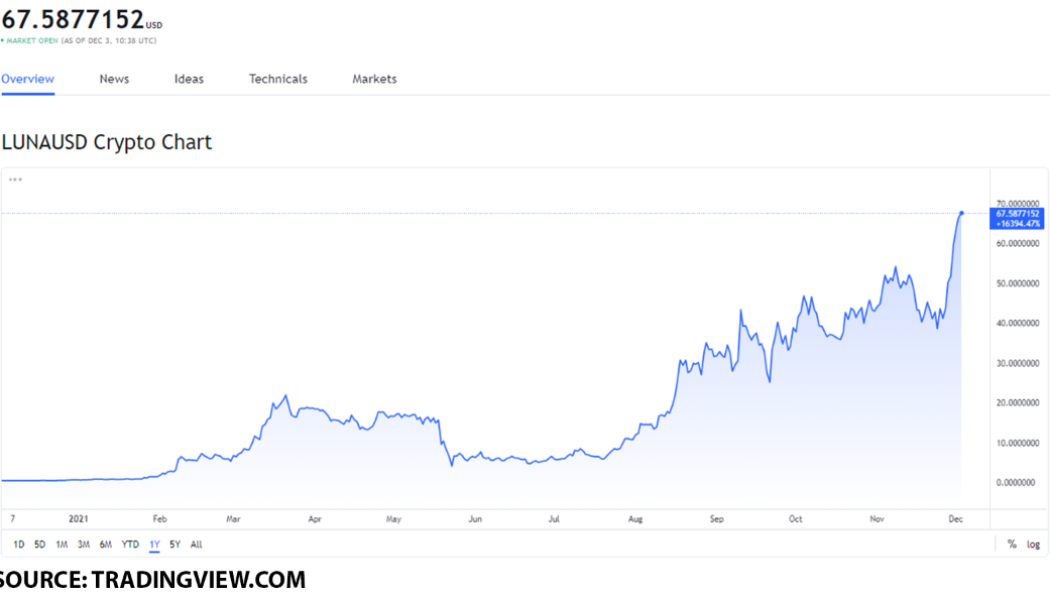Open the Technicals tab
The width and height of the screenshot is (1050, 600).
277,78
